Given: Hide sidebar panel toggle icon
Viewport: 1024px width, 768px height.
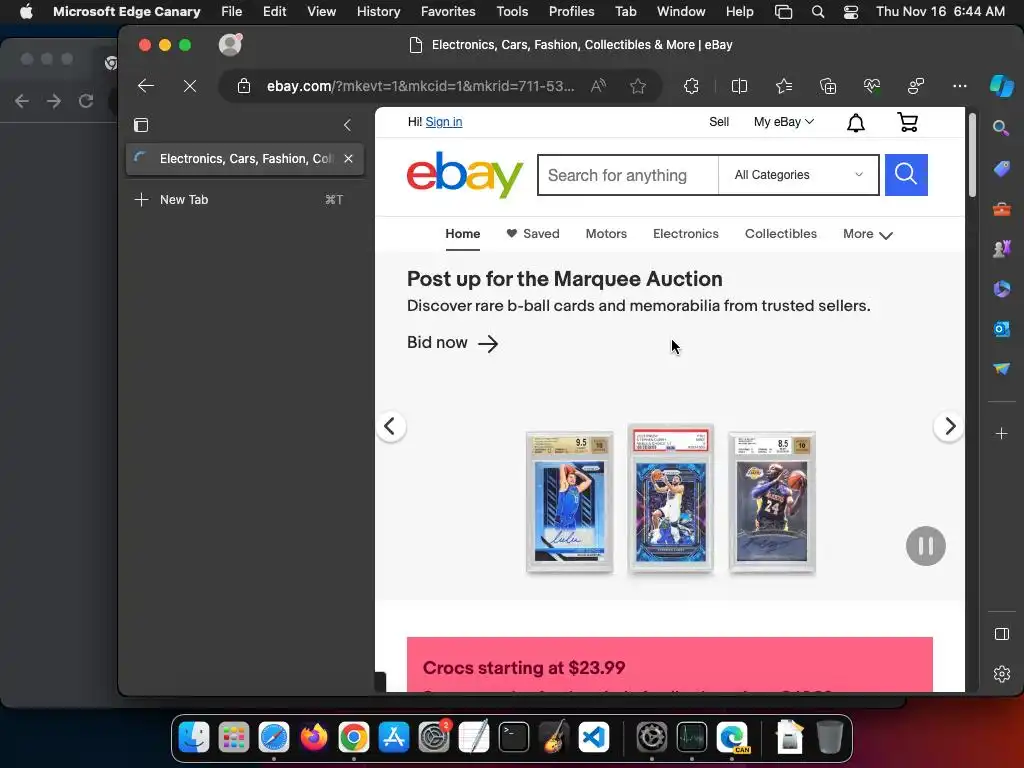Looking at the screenshot, I should [1001, 634].
